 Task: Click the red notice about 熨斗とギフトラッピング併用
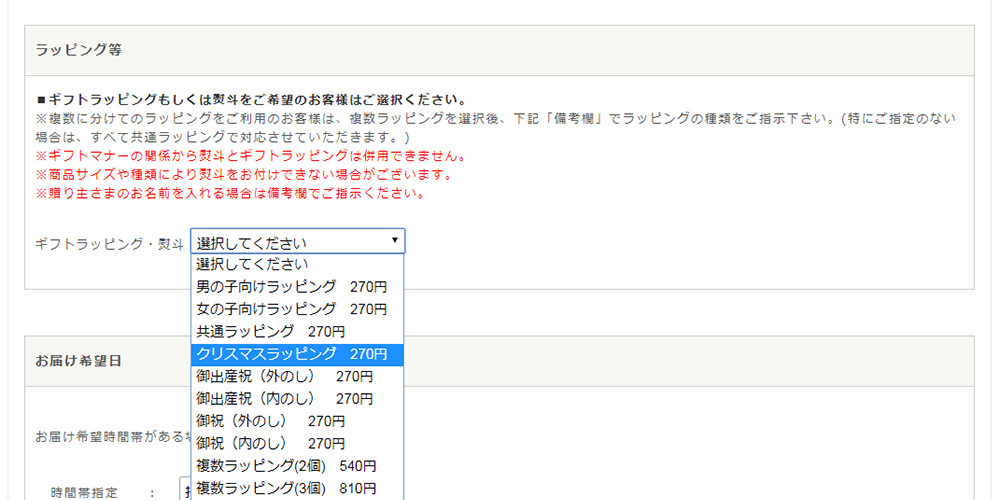click(251, 156)
